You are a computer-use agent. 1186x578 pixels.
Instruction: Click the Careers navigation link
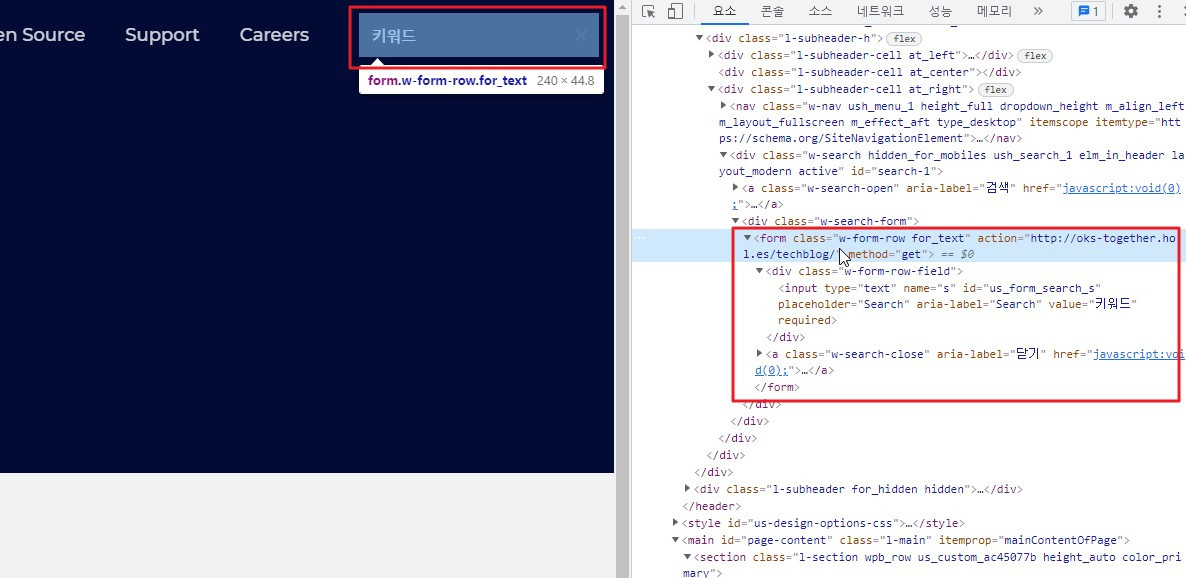(275, 35)
